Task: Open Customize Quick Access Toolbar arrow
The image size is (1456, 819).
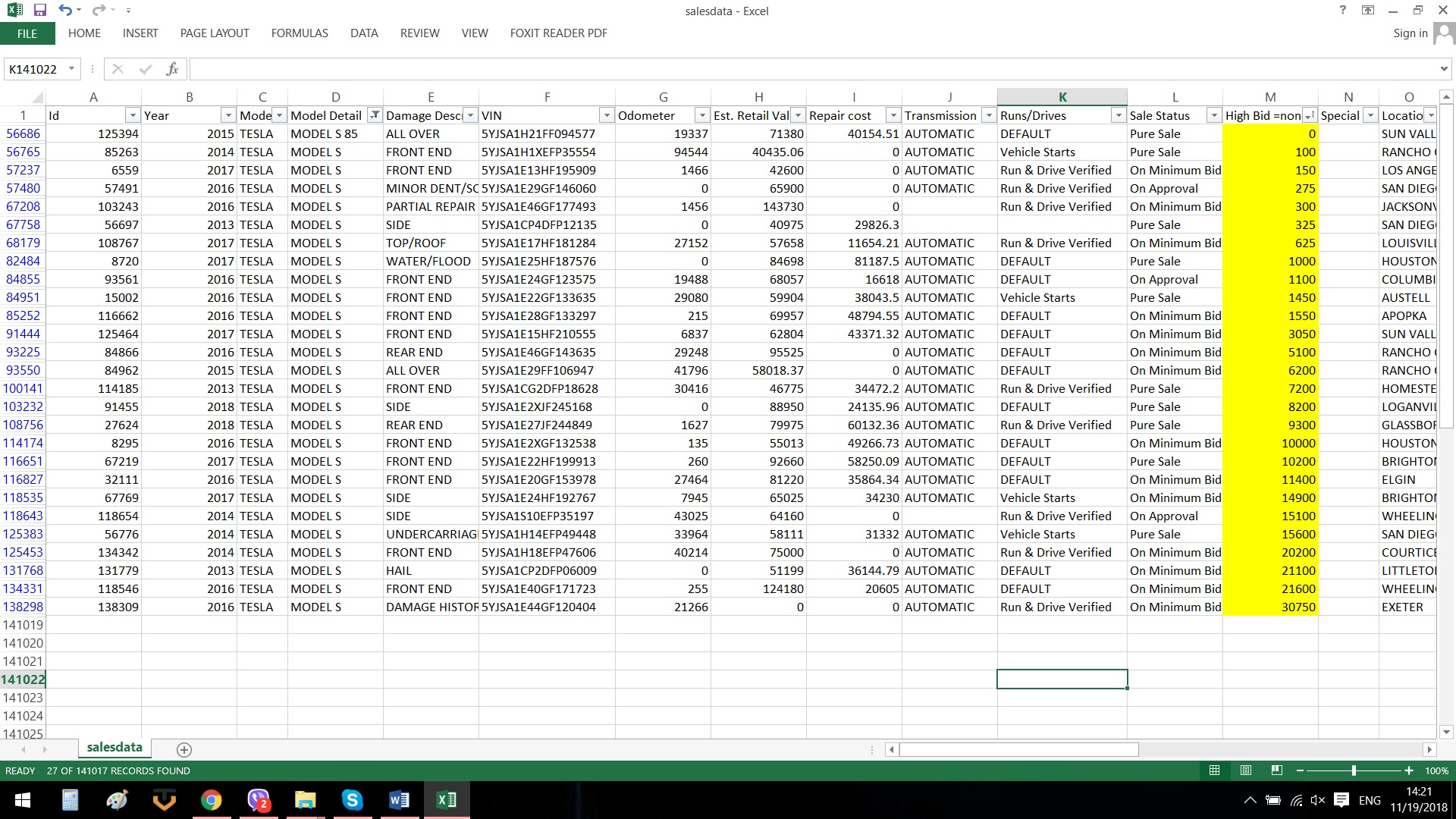Action: (x=128, y=11)
